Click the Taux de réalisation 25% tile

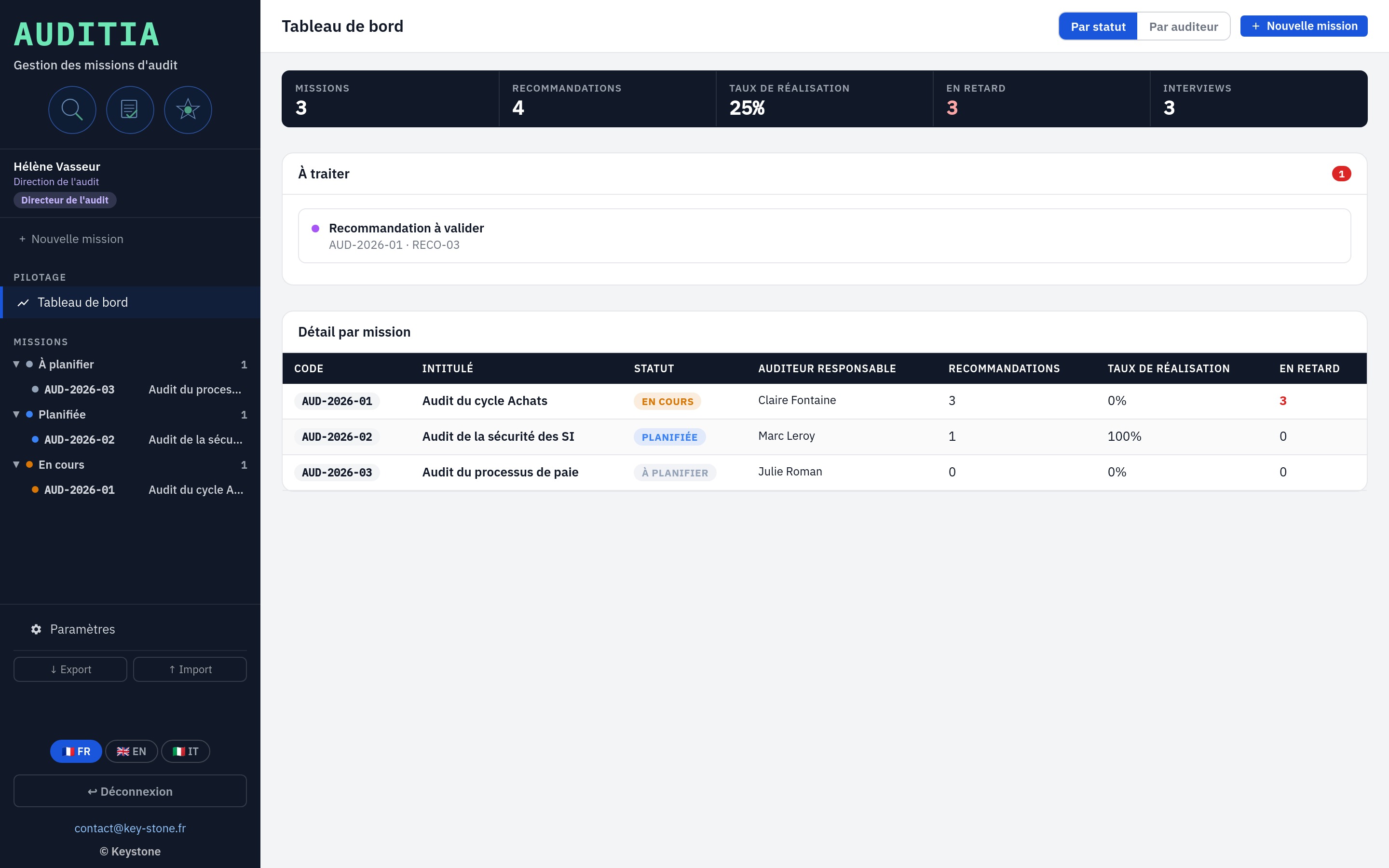(824, 99)
